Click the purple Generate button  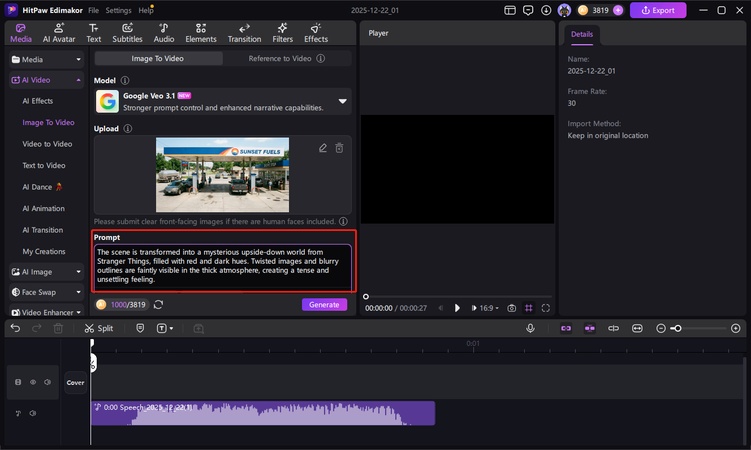point(324,305)
